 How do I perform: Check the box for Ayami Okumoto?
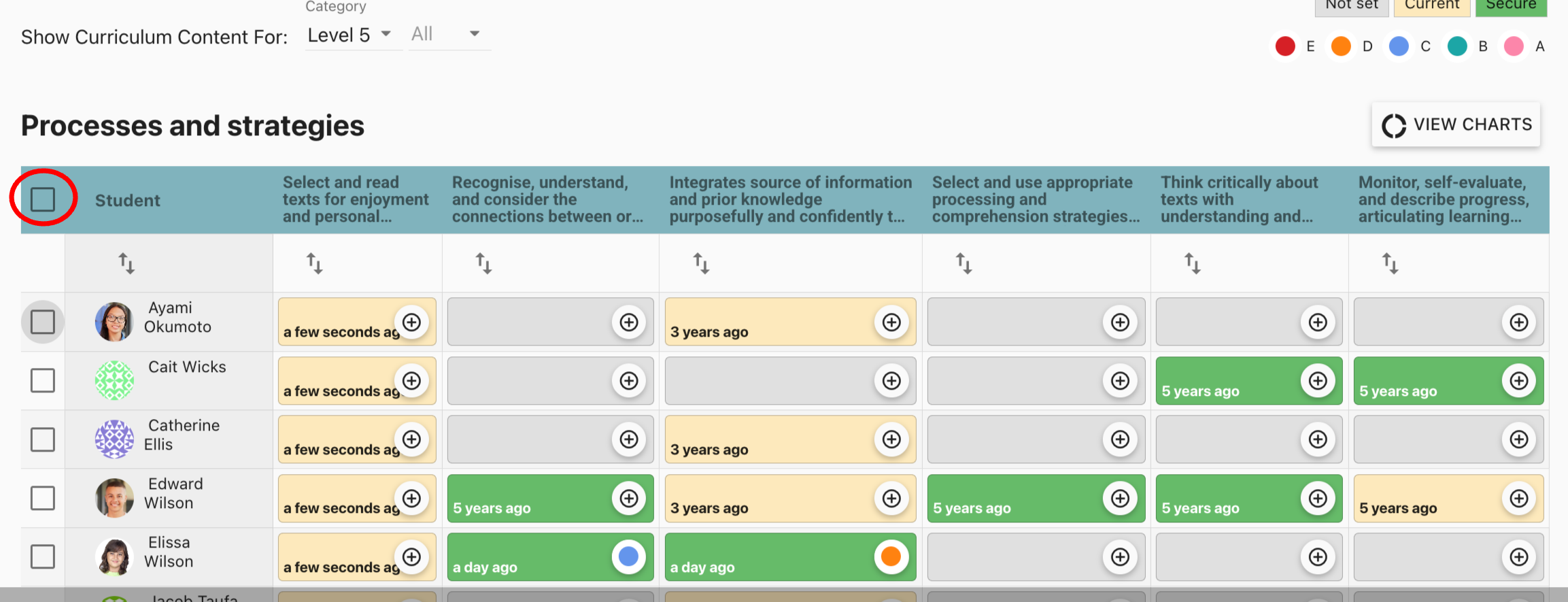[x=43, y=322]
